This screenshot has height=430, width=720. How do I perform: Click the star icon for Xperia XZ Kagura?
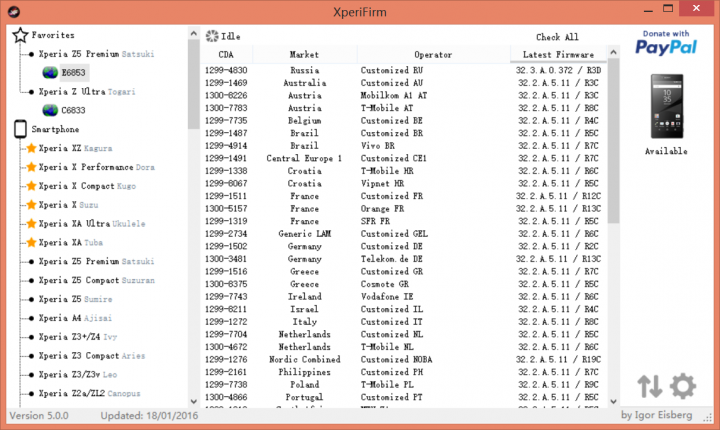(x=31, y=148)
